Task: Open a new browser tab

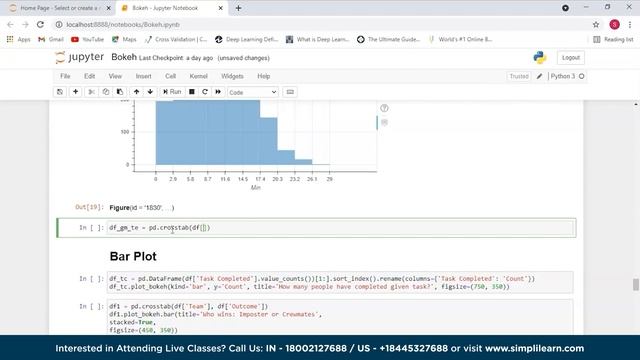Action: tap(238, 8)
